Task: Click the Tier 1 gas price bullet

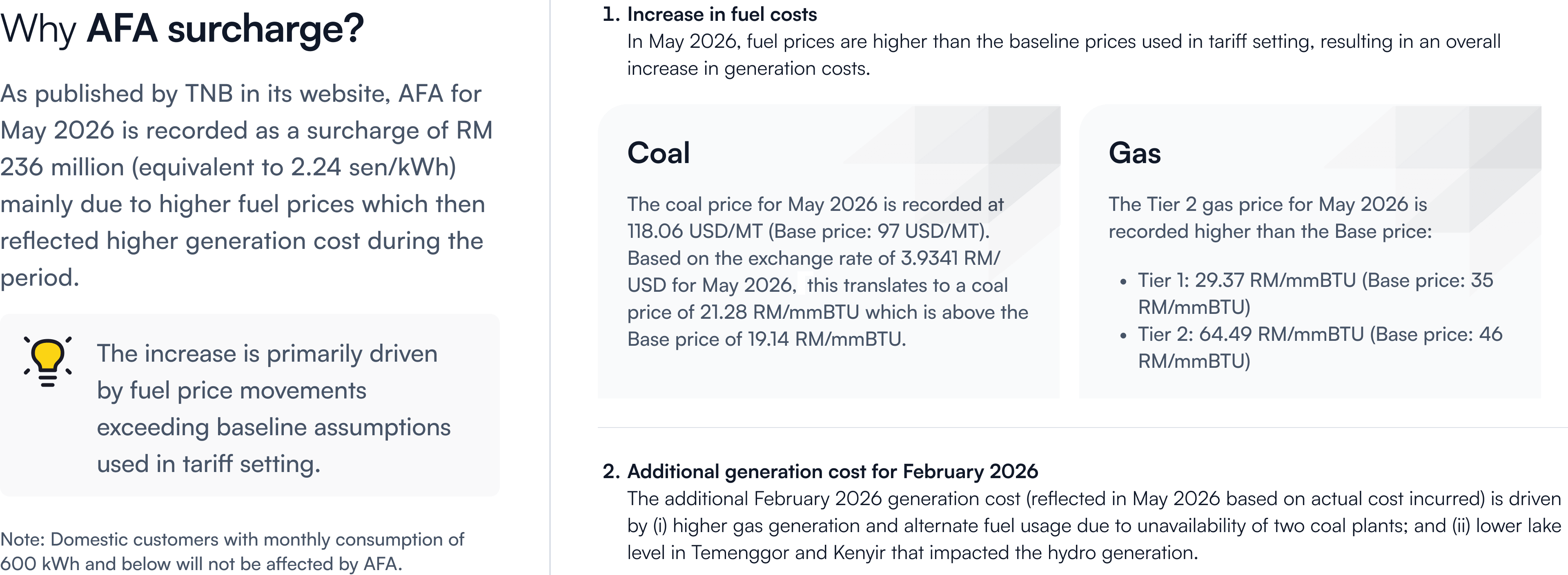Action: [1315, 293]
